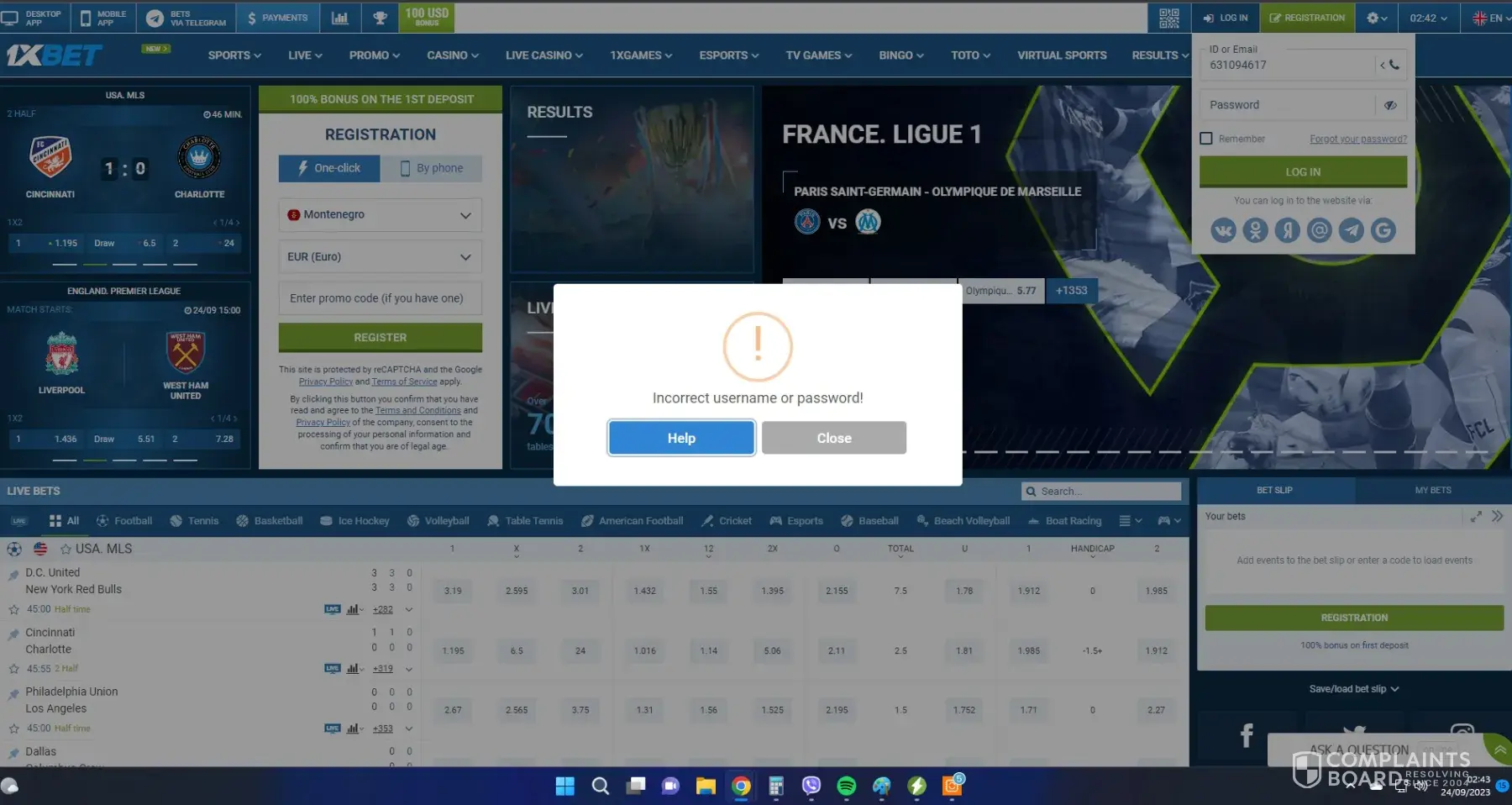
Task: Close the incorrect password dialog
Action: [x=833, y=438]
